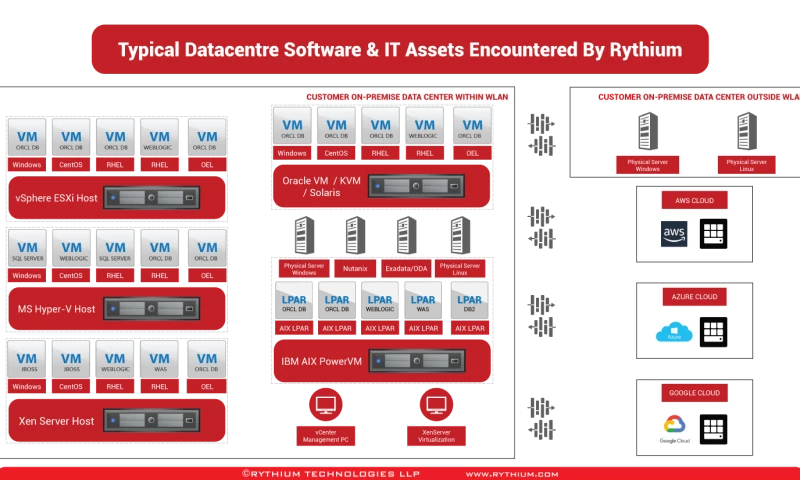Screen dimensions: 800x480
Task: Select the server tower icon above Nutanix
Action: coord(355,236)
